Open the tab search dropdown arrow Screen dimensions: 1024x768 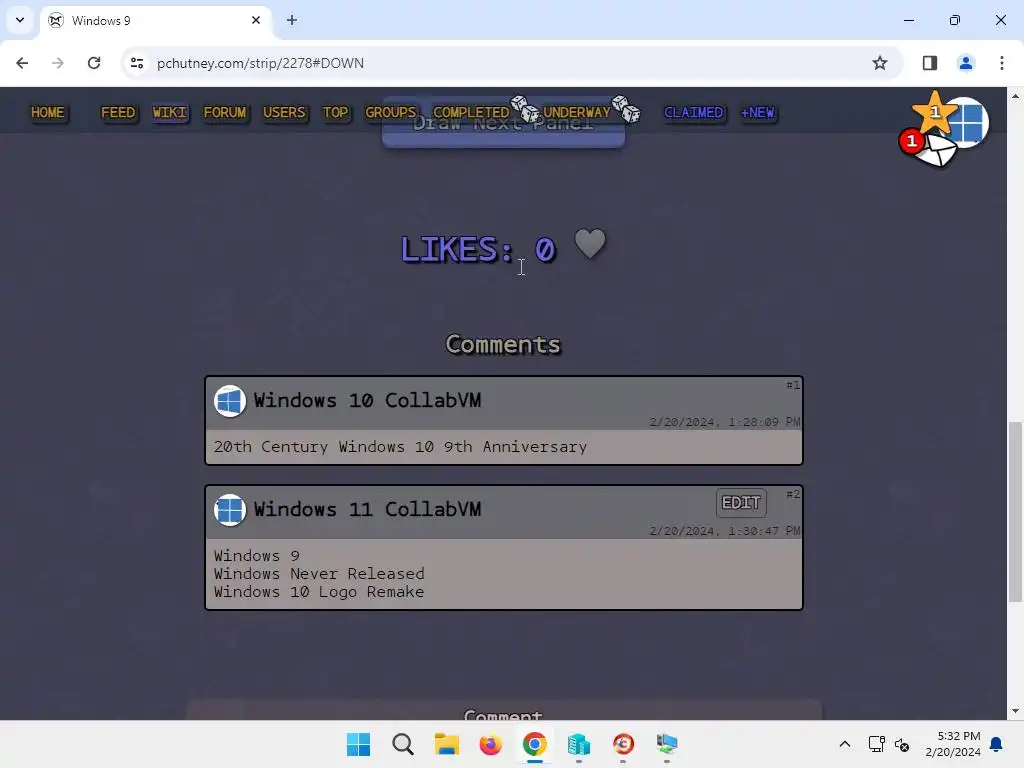click(20, 20)
